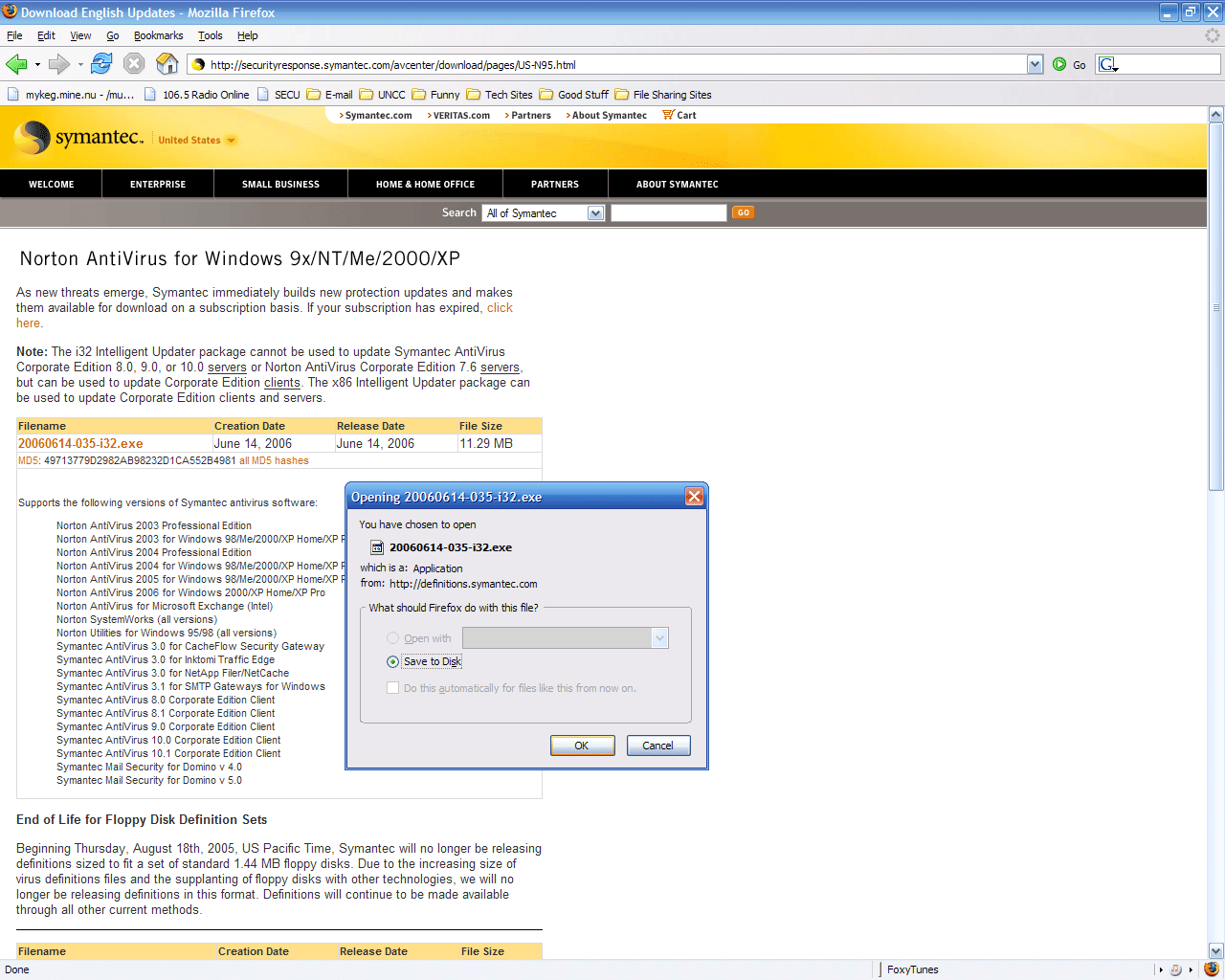Click the site favicon in the address bar
Screen dimensions: 1225x980
(198, 65)
